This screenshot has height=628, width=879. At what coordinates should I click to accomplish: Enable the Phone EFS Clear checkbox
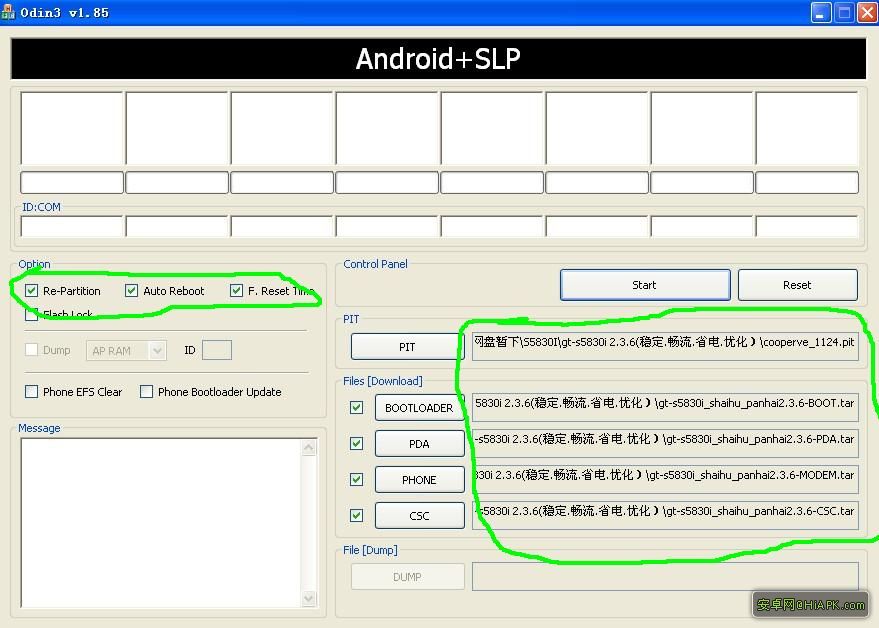tap(31, 391)
